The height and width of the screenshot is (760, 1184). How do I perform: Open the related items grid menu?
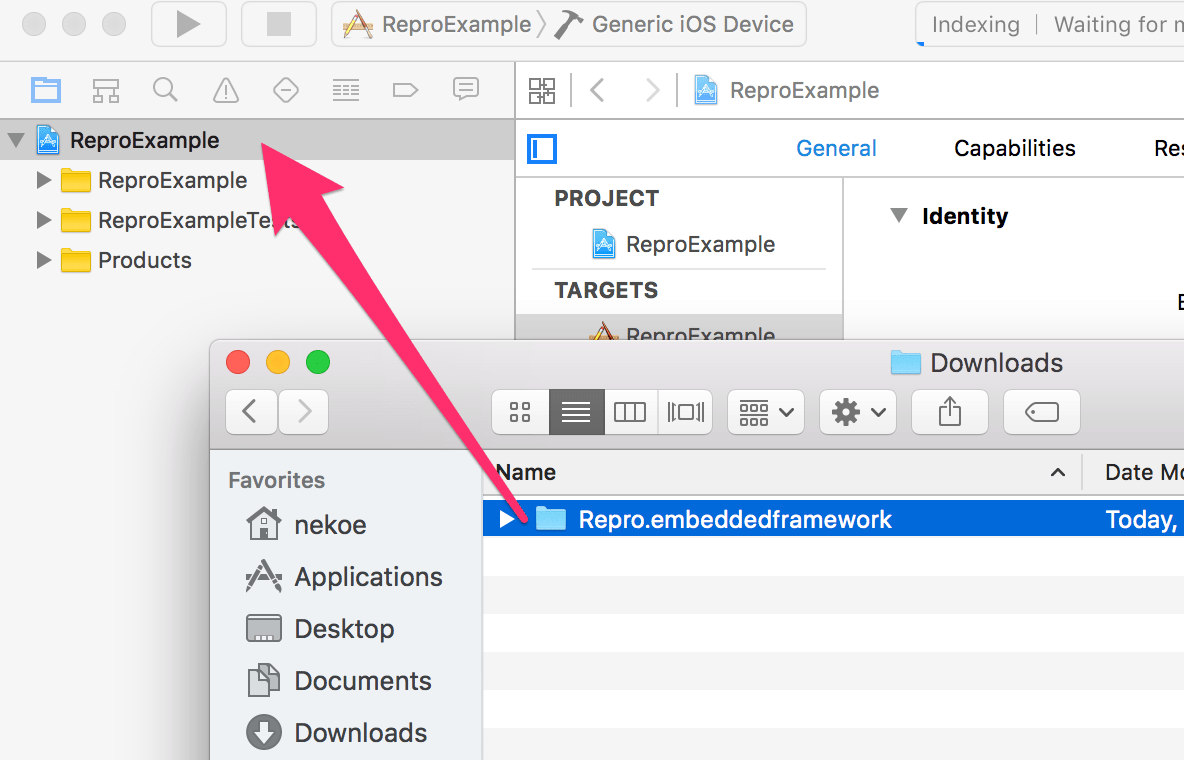tap(542, 91)
